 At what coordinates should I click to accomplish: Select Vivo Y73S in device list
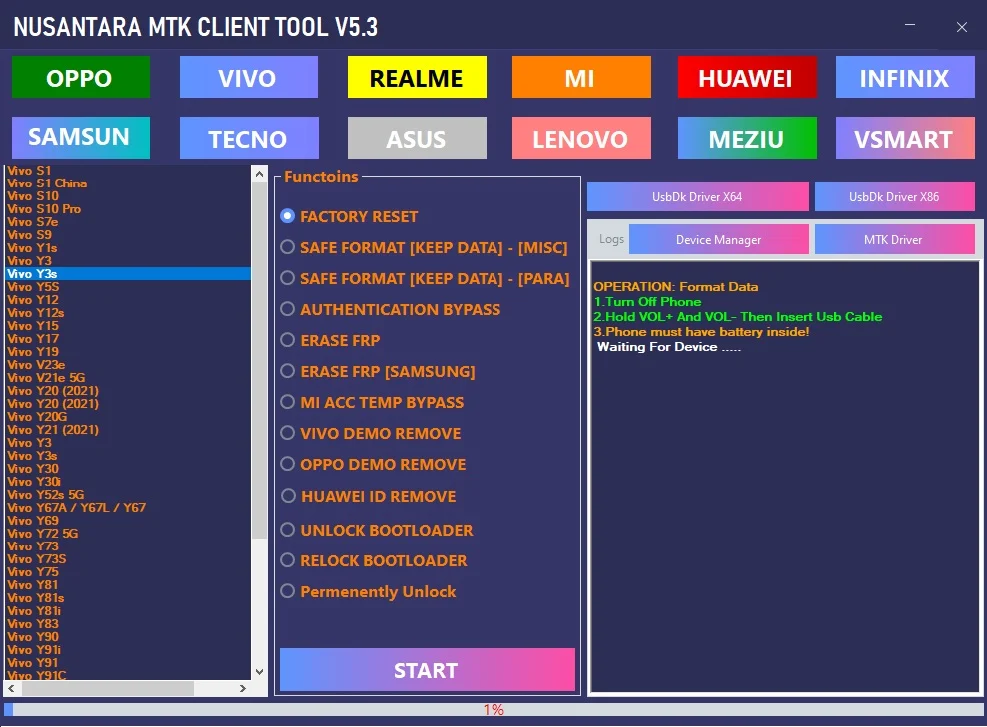128,559
